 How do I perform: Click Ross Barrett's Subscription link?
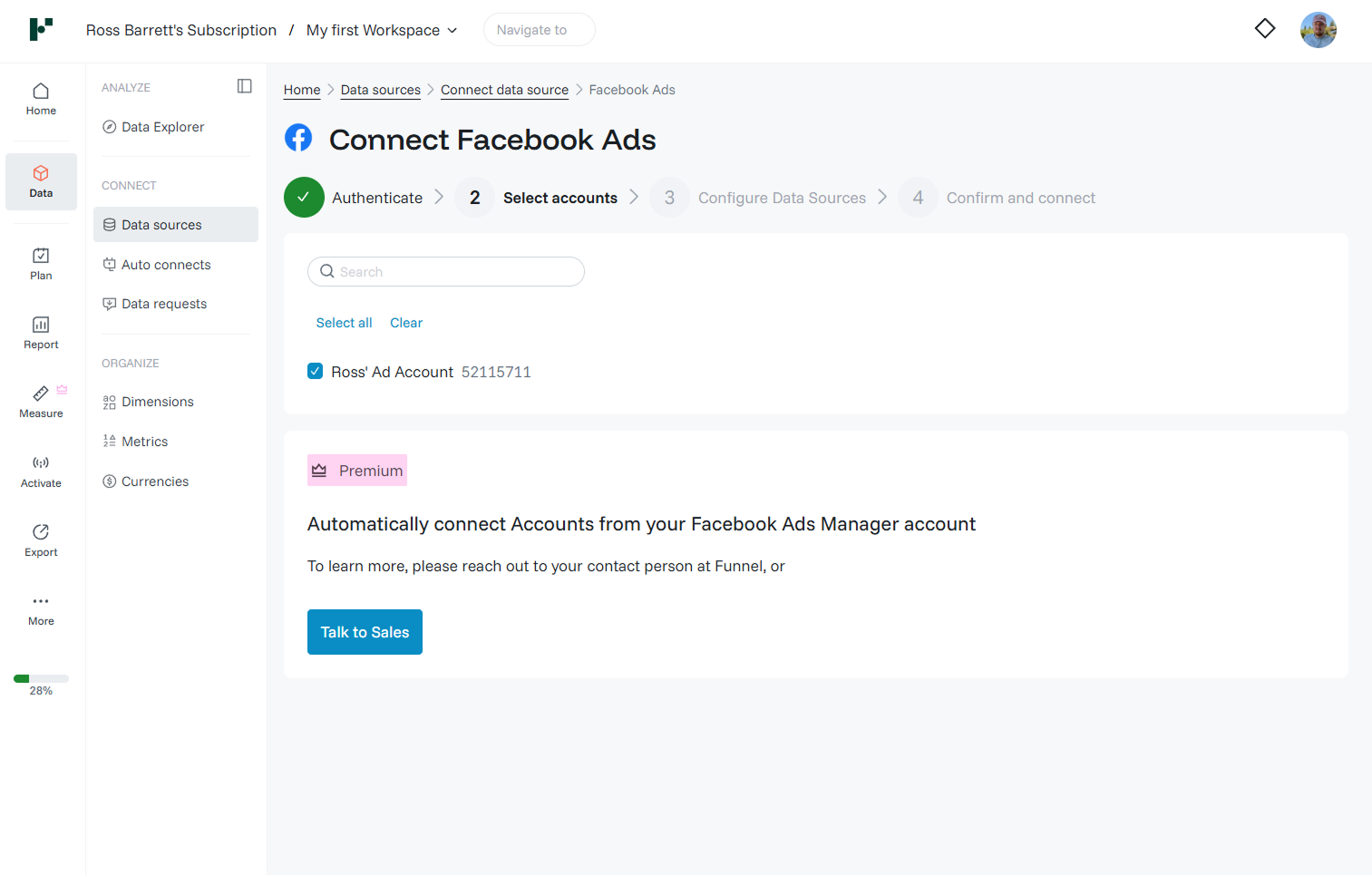click(181, 30)
